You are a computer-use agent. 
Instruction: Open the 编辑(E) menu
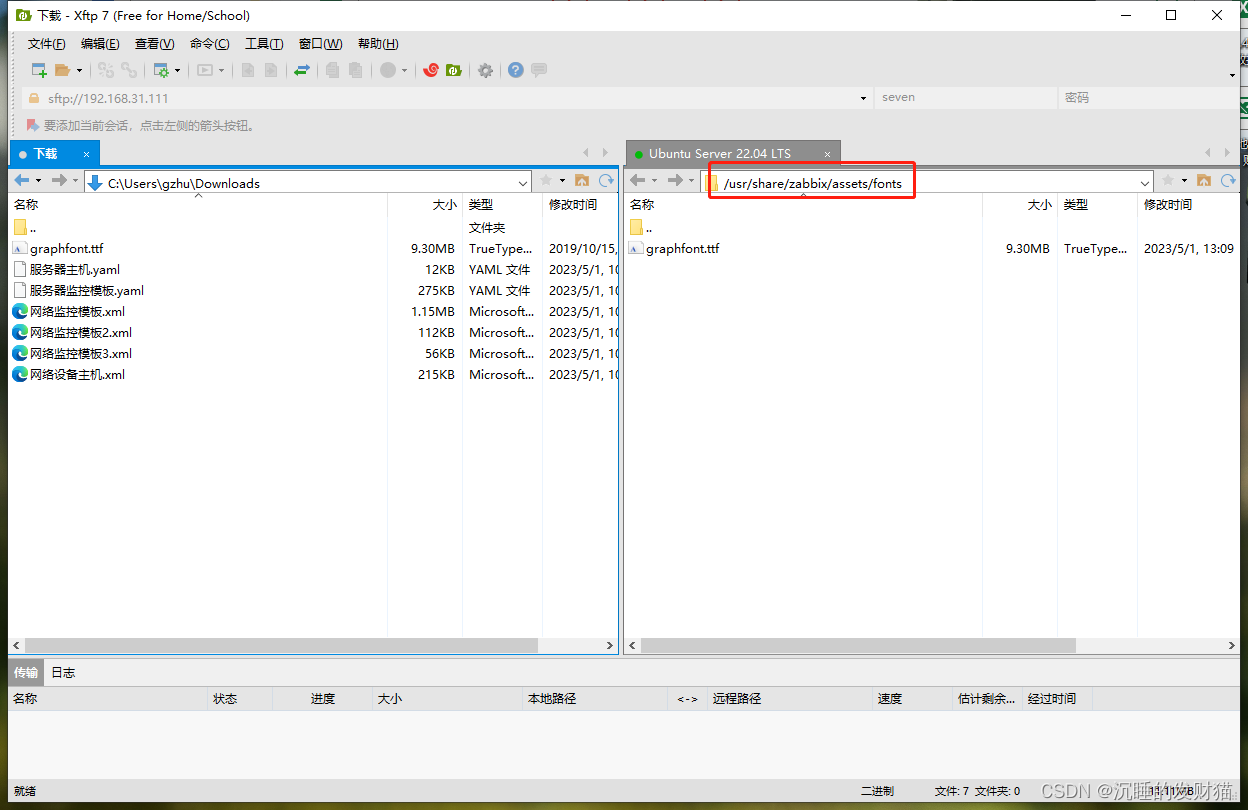[x=100, y=44]
